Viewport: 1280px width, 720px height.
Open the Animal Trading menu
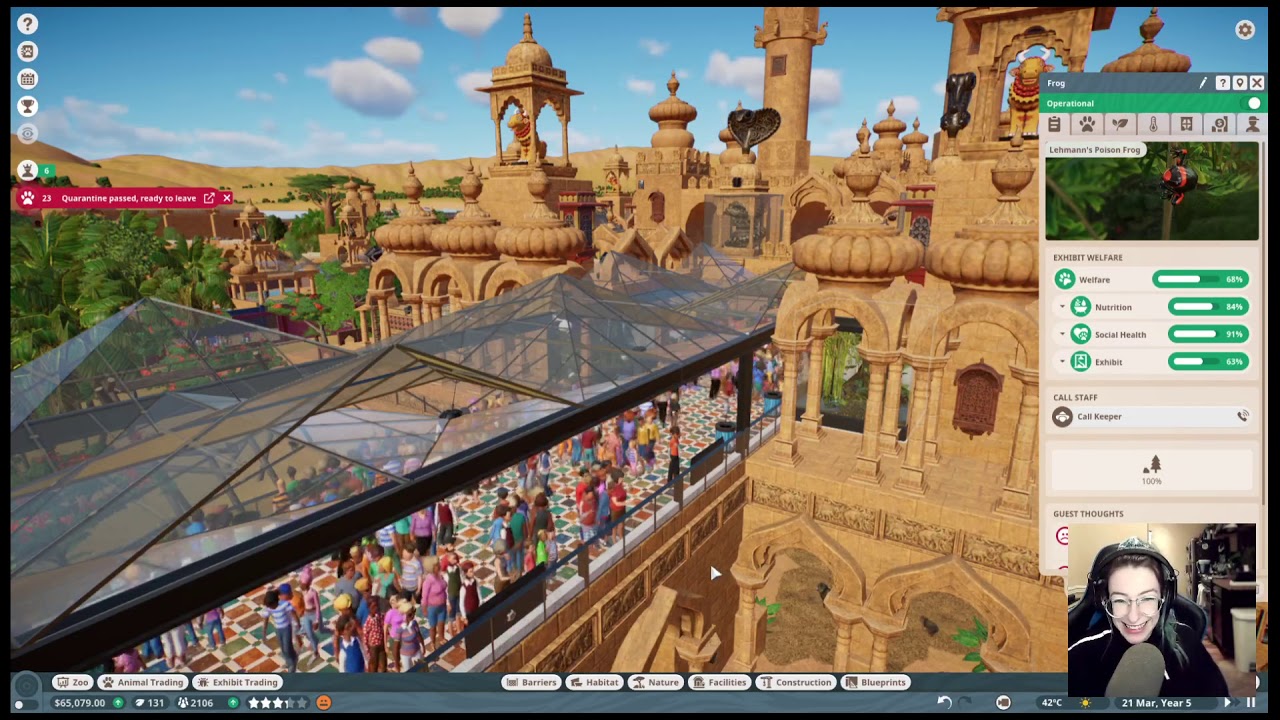click(x=143, y=682)
